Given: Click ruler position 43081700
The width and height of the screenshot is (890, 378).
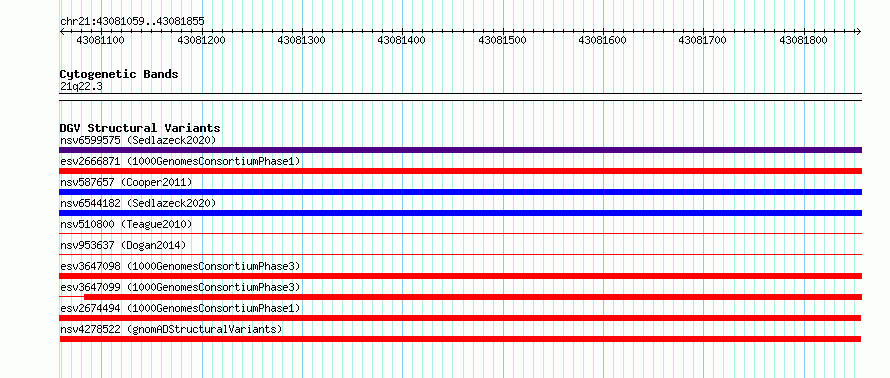Looking at the screenshot, I should pyautogui.click(x=703, y=40).
